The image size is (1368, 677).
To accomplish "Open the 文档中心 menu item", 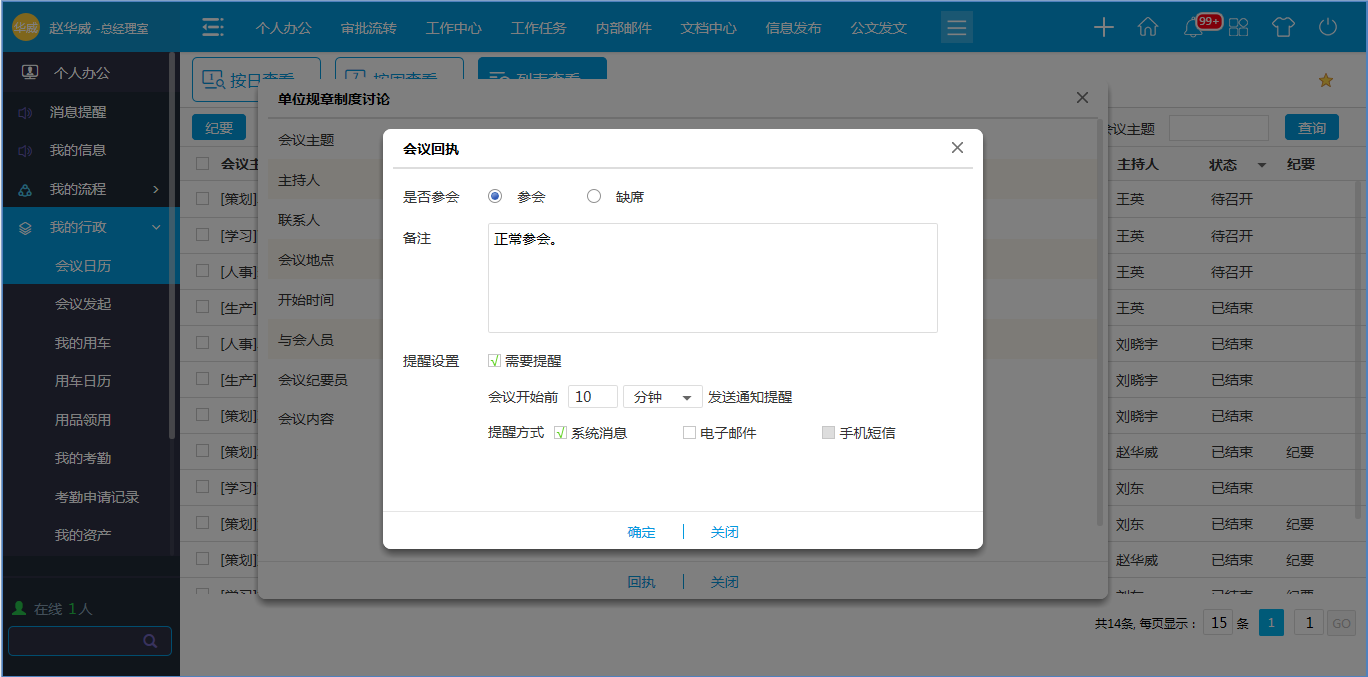I will click(x=708, y=28).
